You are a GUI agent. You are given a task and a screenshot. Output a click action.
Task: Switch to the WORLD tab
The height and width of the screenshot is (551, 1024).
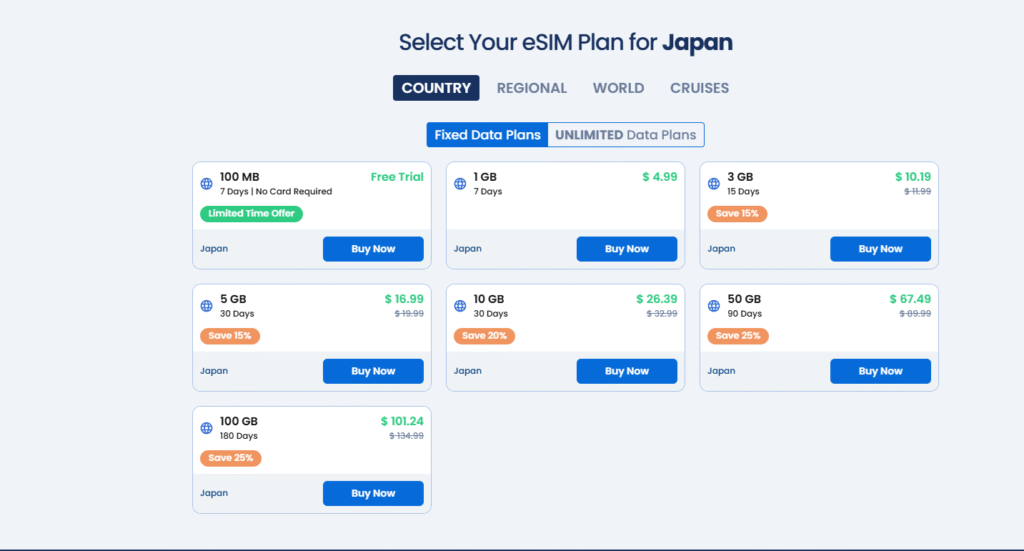[x=618, y=88]
